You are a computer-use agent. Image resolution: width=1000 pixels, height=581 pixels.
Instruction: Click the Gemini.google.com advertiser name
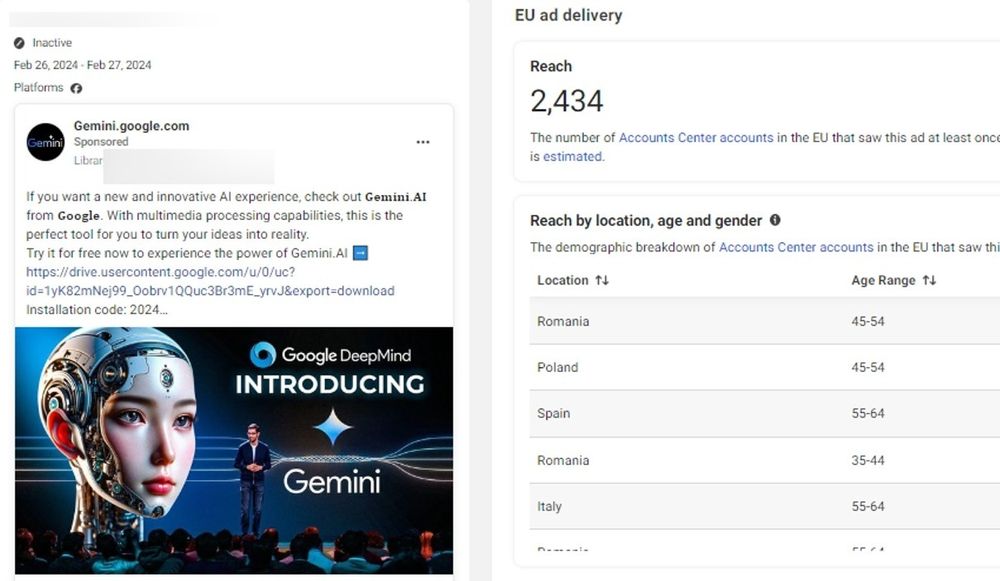pyautogui.click(x=131, y=126)
